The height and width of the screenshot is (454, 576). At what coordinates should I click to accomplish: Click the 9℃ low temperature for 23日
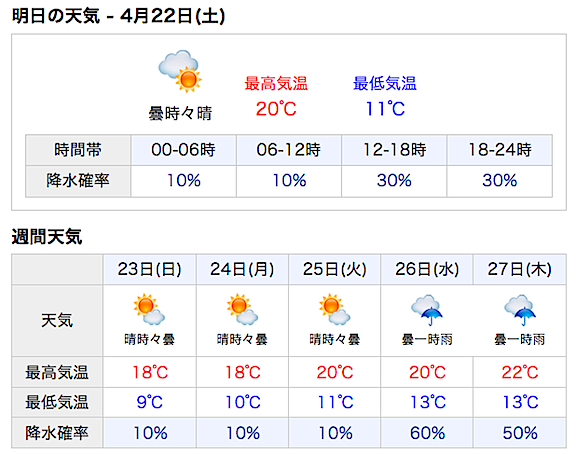click(x=150, y=402)
